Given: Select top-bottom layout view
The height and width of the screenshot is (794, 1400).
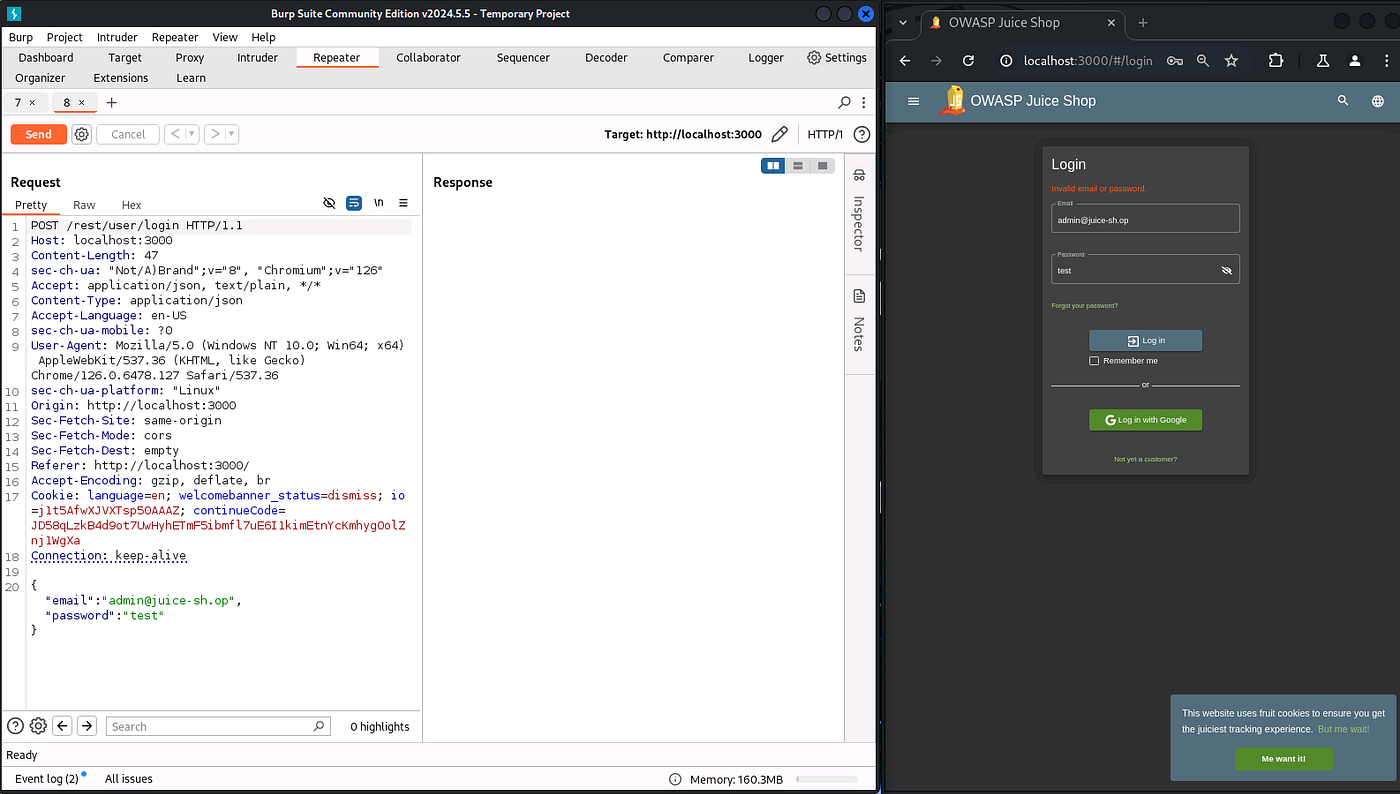Looking at the screenshot, I should click(798, 166).
